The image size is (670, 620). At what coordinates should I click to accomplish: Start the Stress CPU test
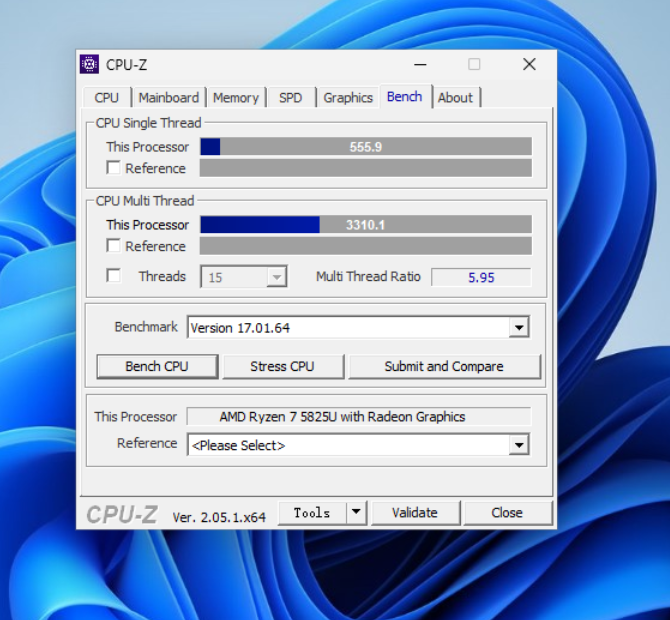coord(283,366)
